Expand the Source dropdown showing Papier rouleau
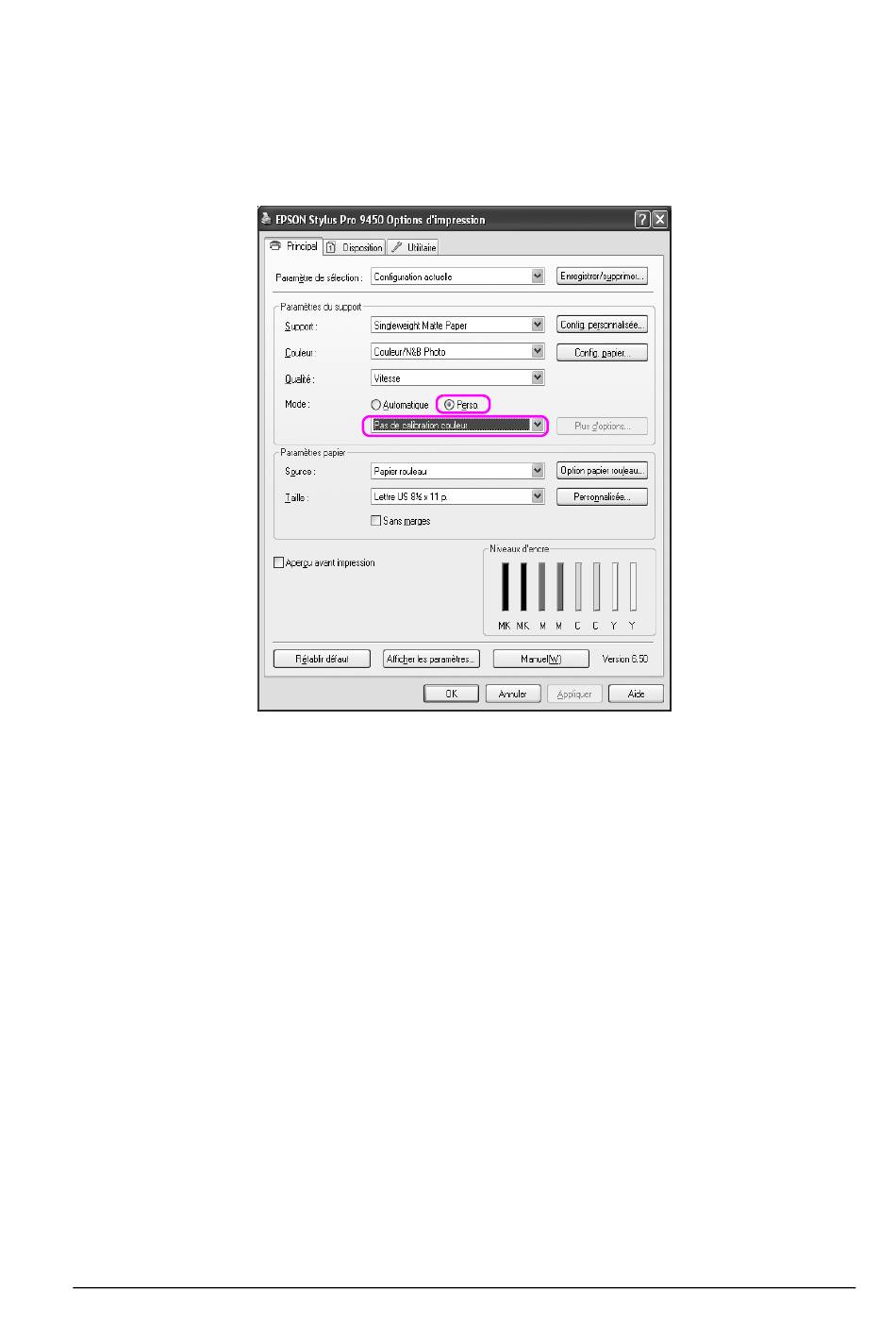Viewport: 896px width, 1323px height. (x=457, y=471)
